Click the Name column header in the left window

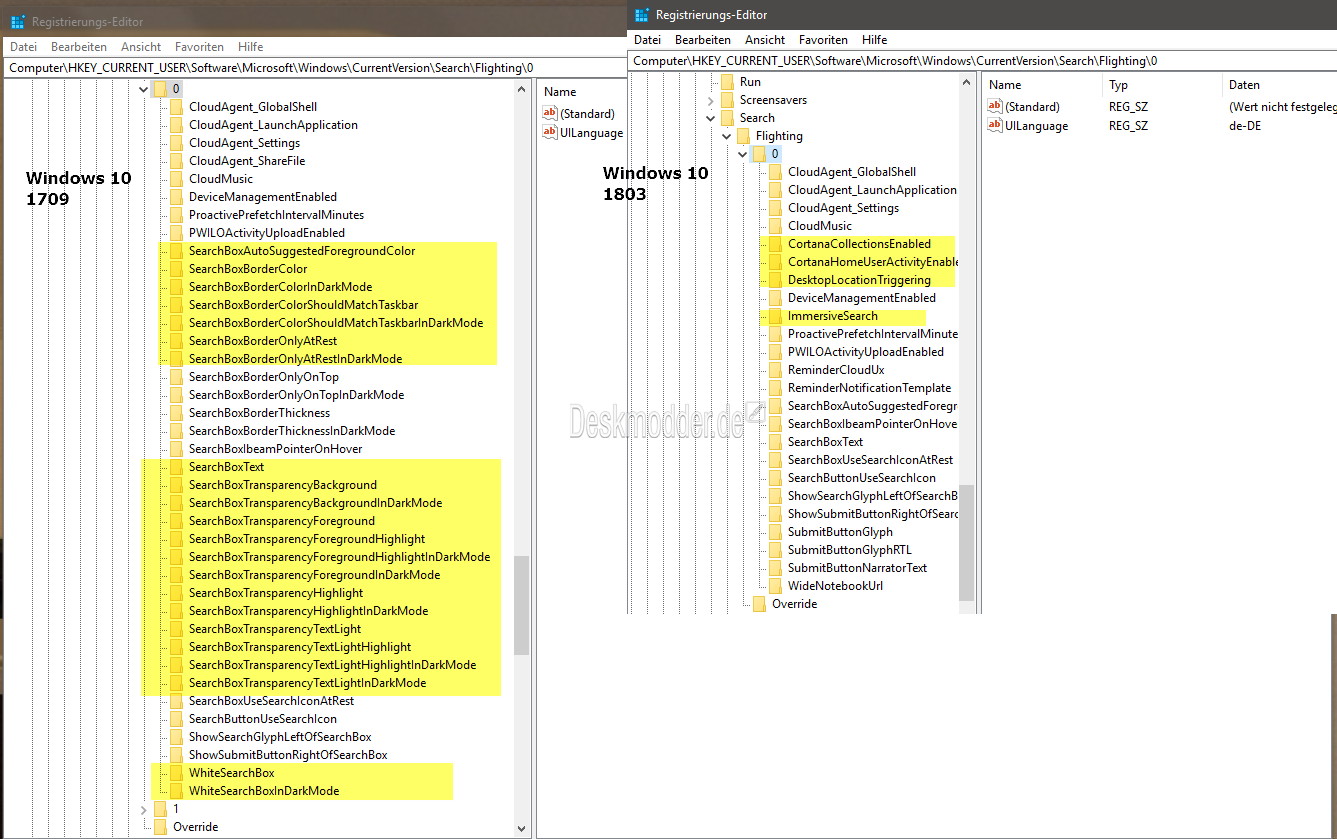pyautogui.click(x=560, y=92)
